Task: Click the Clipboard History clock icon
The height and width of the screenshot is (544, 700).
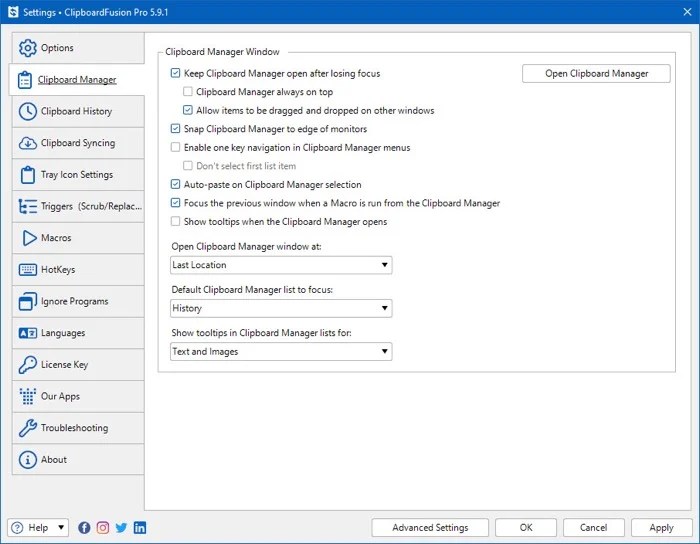Action: pos(28,111)
